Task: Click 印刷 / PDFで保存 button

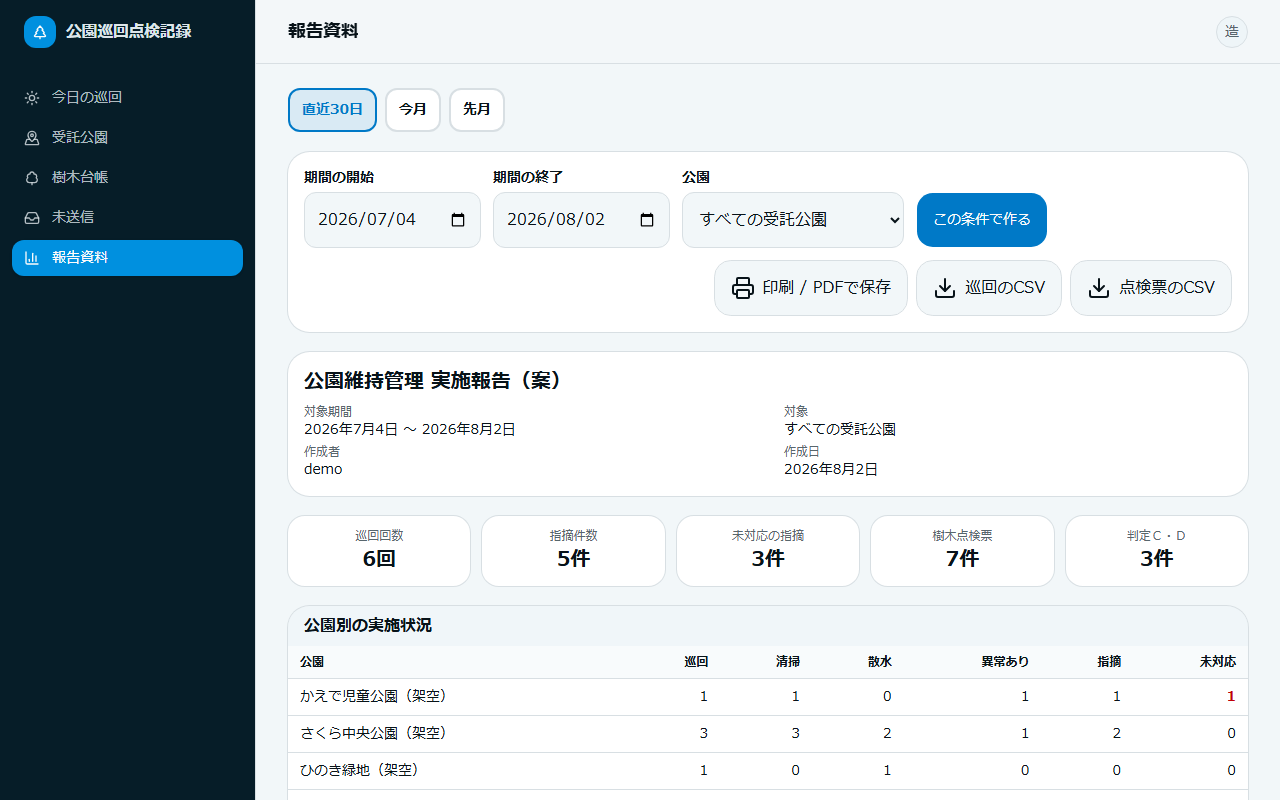Action: coord(811,288)
